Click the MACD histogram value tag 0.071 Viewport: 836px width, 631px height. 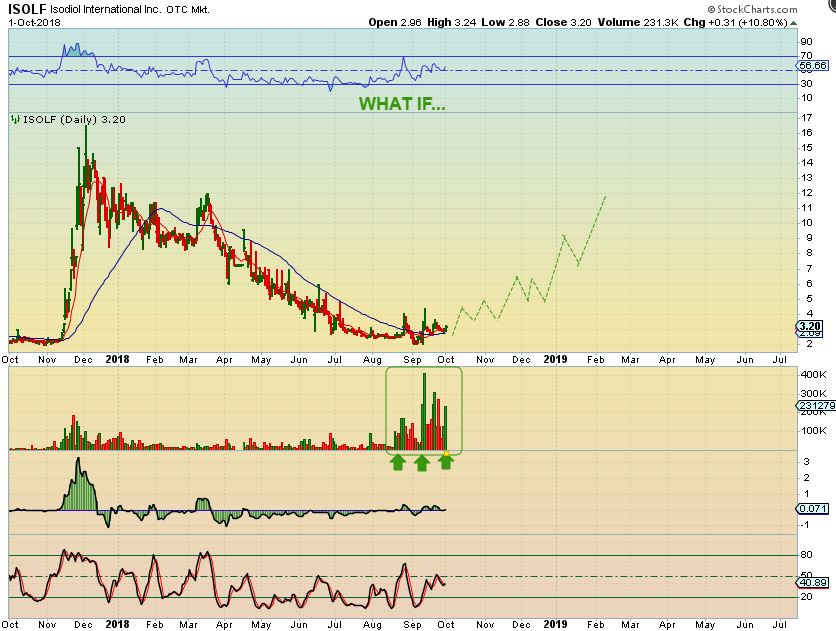tap(813, 508)
